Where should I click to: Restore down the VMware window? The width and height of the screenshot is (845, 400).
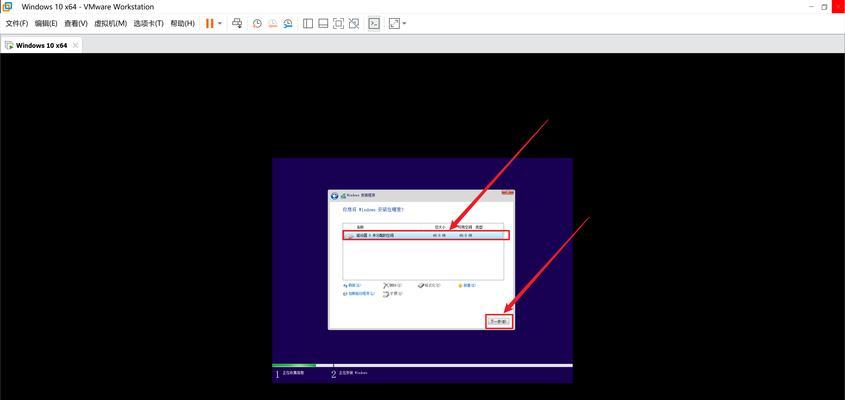tap(825, 7)
